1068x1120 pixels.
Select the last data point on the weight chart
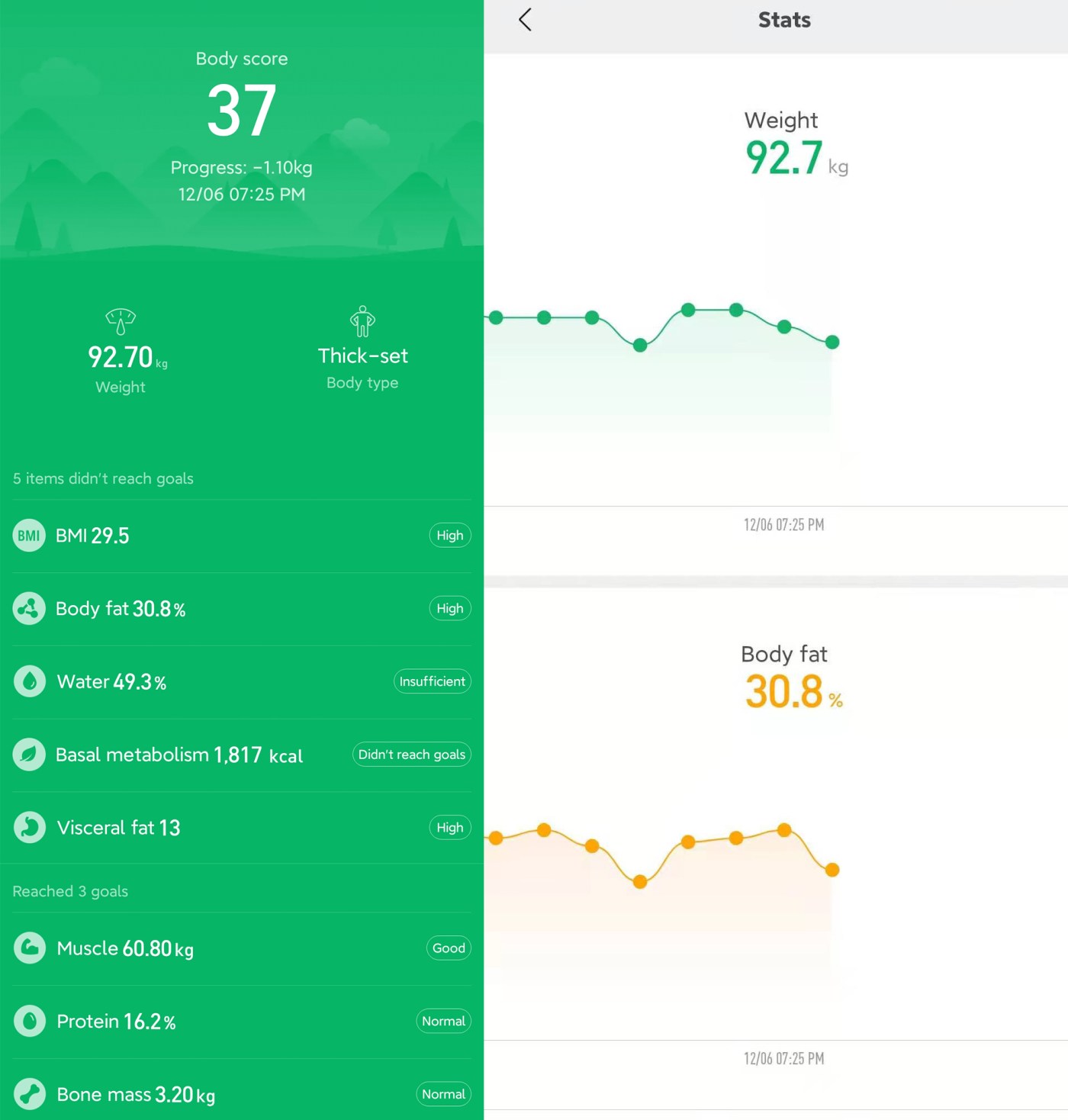832,342
